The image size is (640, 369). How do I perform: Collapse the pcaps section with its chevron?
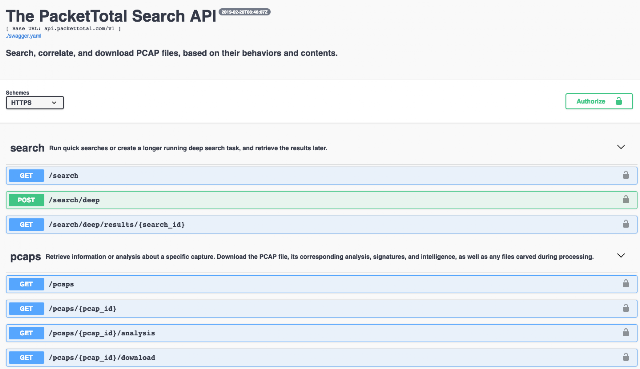click(621, 256)
